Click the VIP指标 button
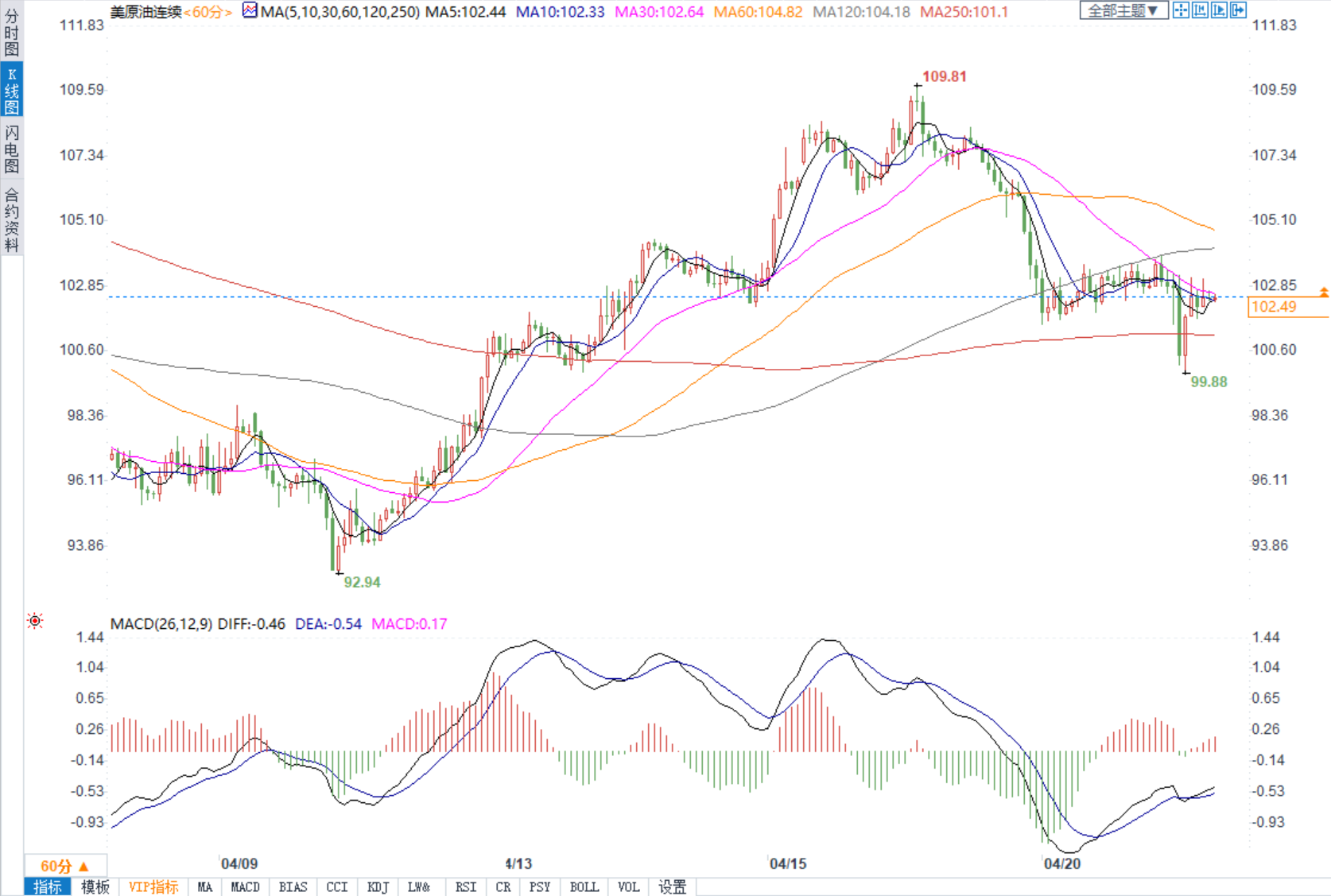The width and height of the screenshot is (1331, 896). pos(153,887)
